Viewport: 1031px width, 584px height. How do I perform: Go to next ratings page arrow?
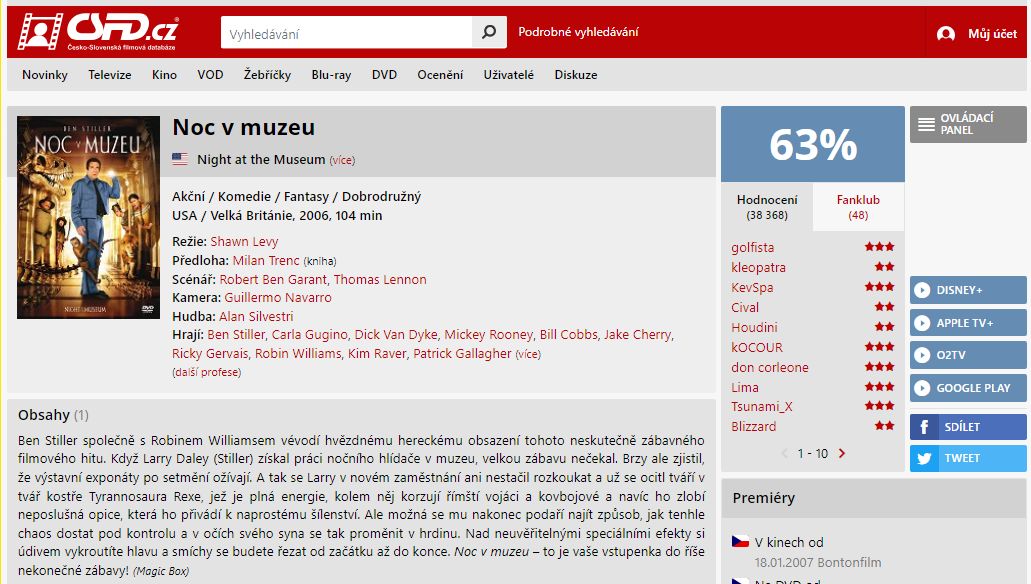click(x=842, y=453)
